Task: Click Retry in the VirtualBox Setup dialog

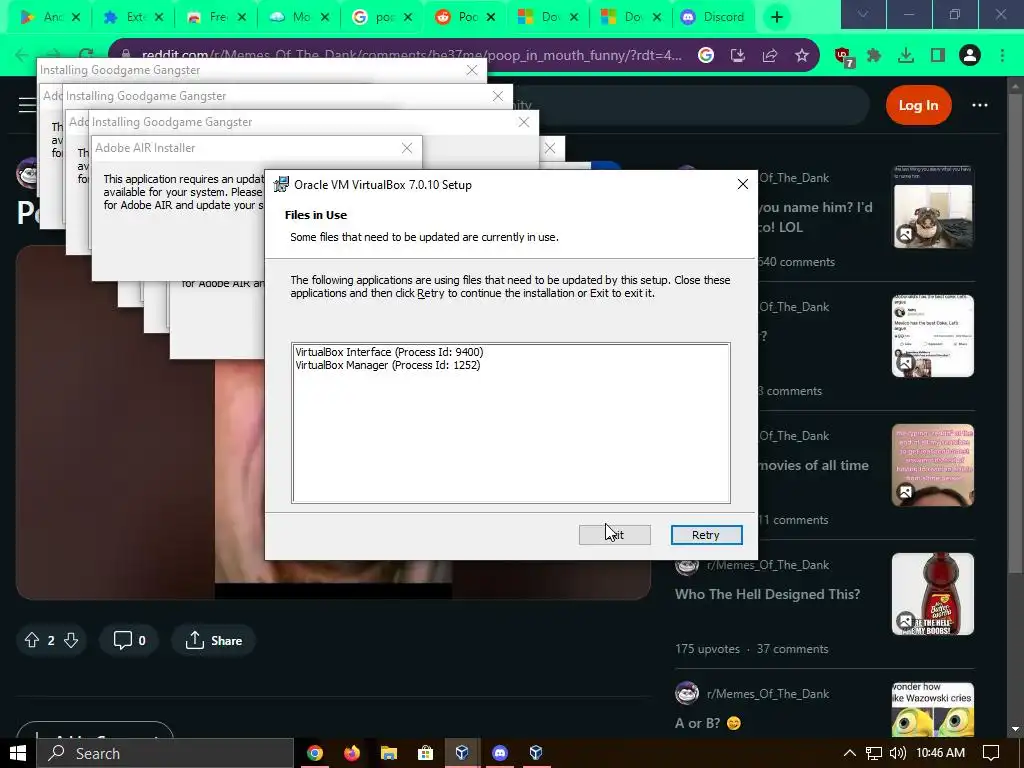Action: coord(706,535)
